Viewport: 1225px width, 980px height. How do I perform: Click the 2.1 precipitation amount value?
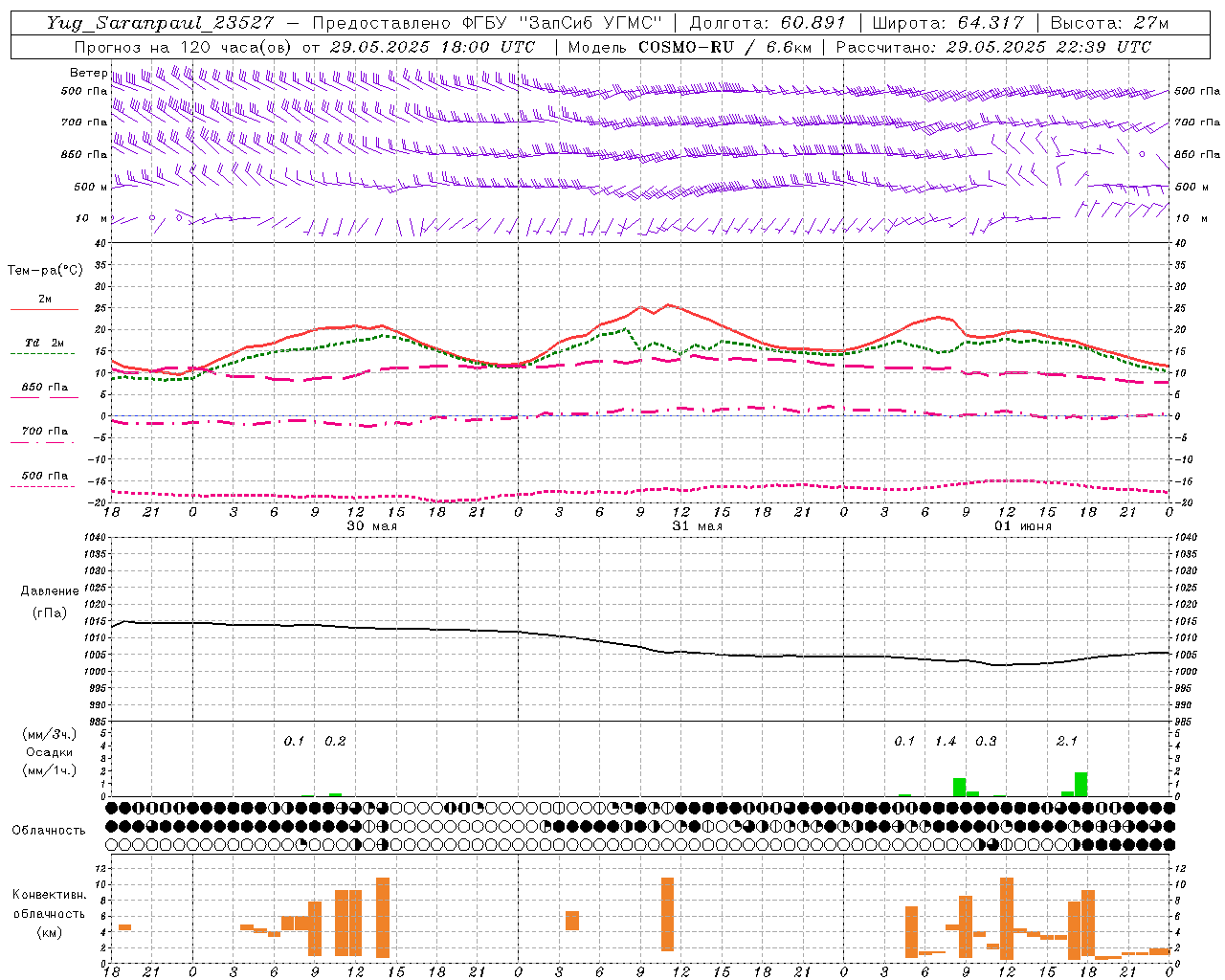(1067, 741)
